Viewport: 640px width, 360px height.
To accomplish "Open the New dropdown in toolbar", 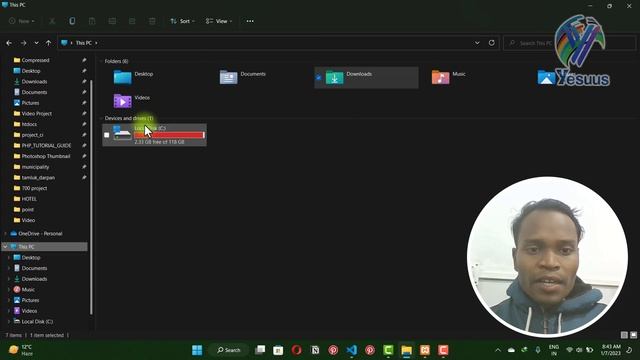I will (22, 21).
